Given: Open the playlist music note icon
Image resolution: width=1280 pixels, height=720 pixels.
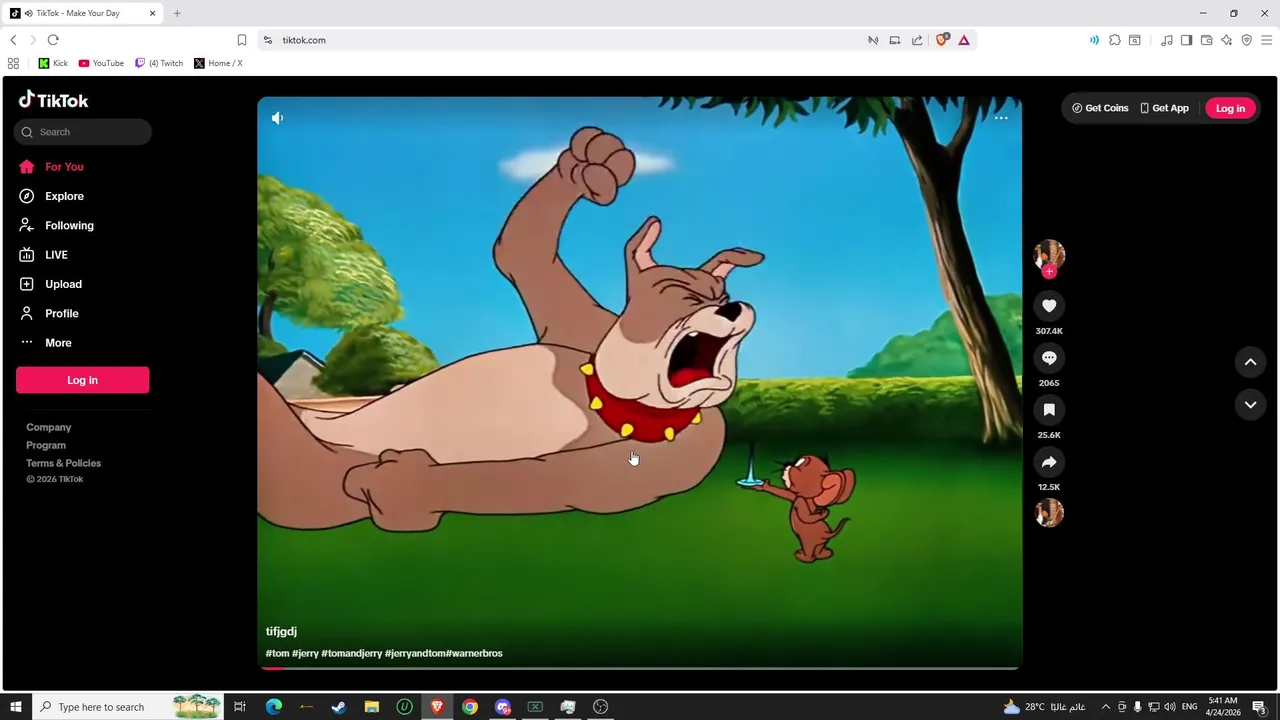Looking at the screenshot, I should [1167, 40].
